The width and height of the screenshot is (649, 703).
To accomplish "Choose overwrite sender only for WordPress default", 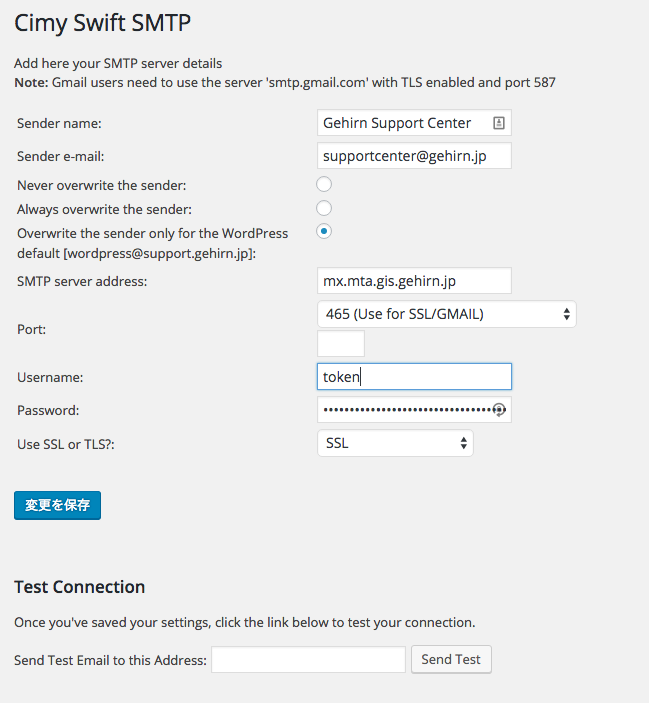I will click(x=324, y=231).
